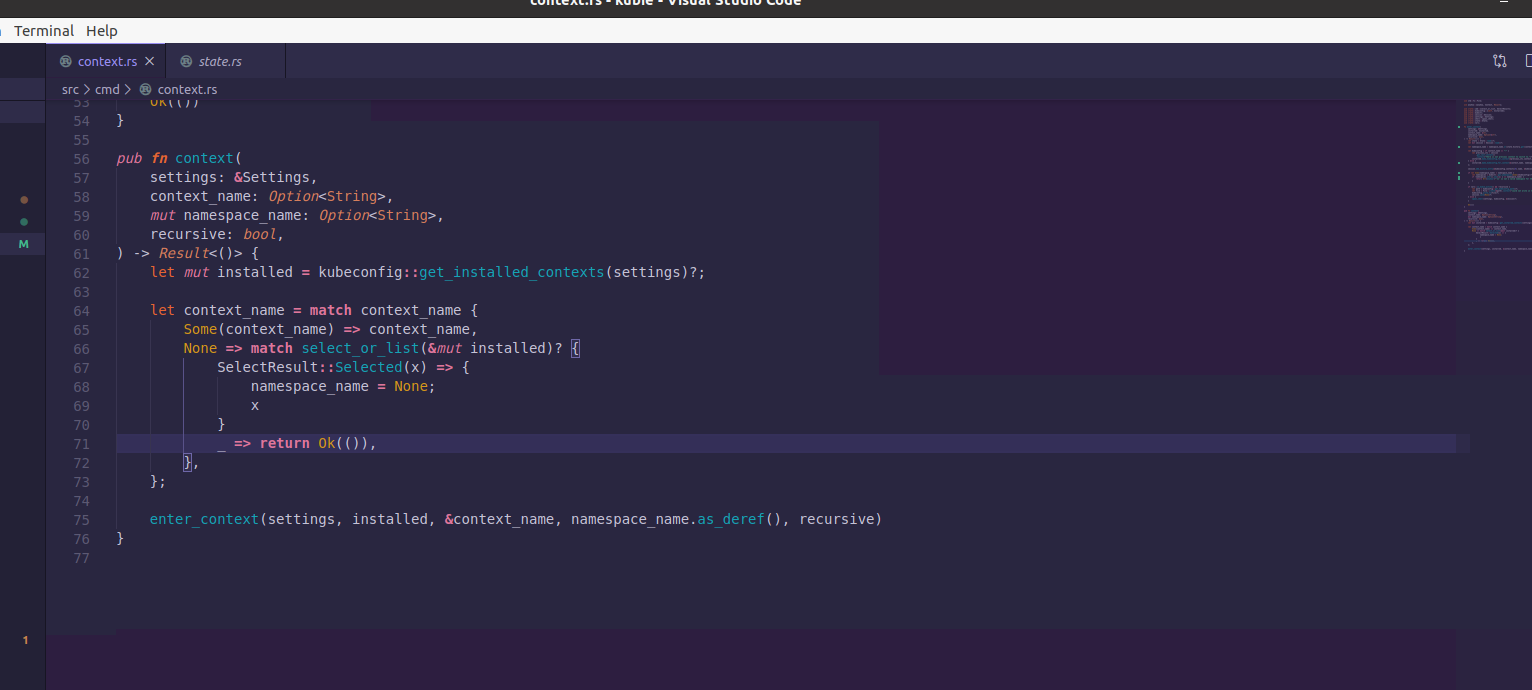Click Option<String> on the namespace_name parameter line
1532x690 pixels.
pos(378,215)
